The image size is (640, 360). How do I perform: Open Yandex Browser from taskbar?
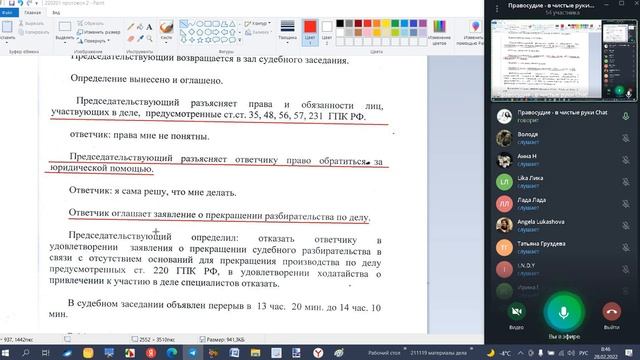[318, 353]
